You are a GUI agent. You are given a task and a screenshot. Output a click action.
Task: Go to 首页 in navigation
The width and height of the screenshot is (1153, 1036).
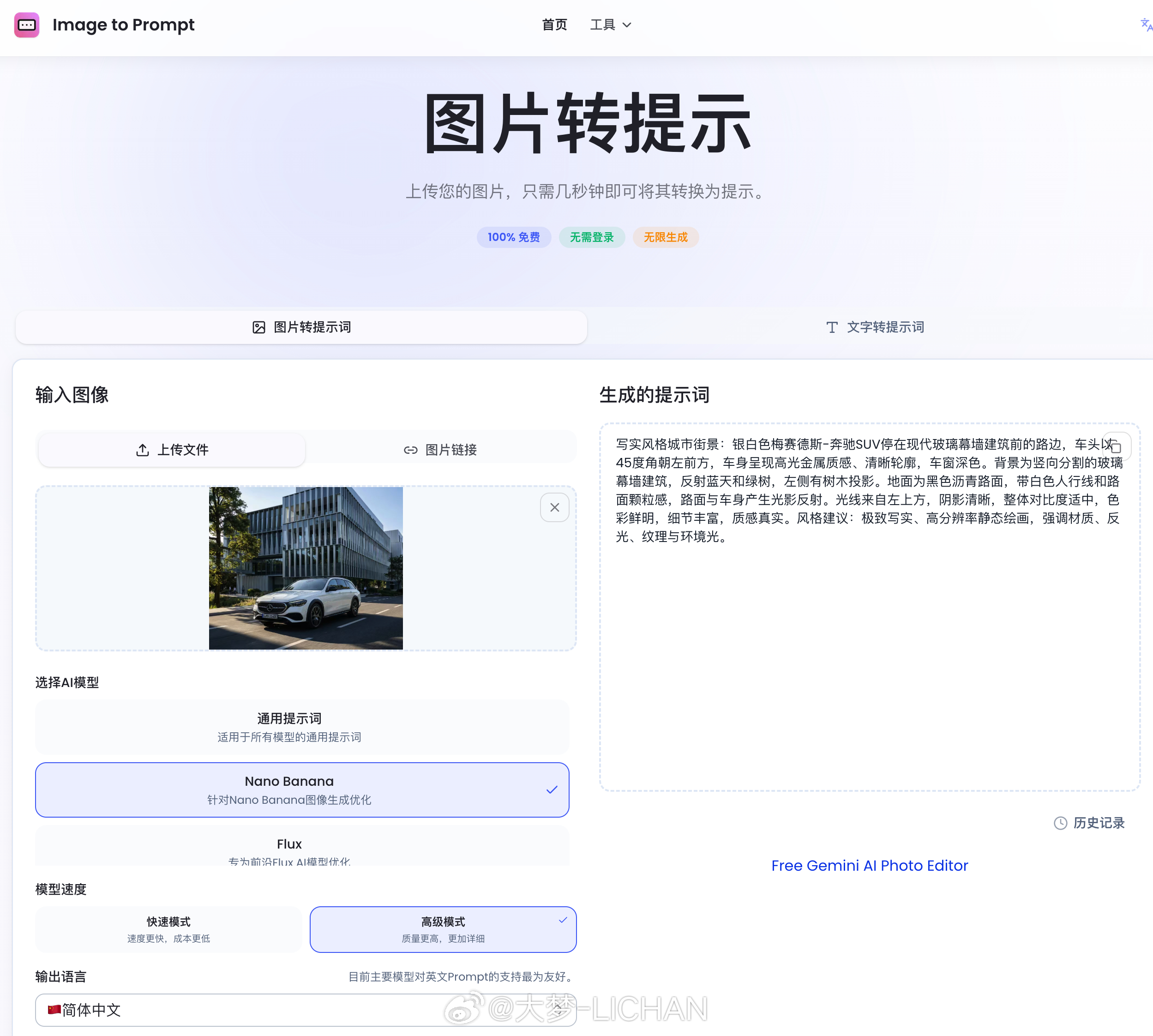[x=554, y=25]
